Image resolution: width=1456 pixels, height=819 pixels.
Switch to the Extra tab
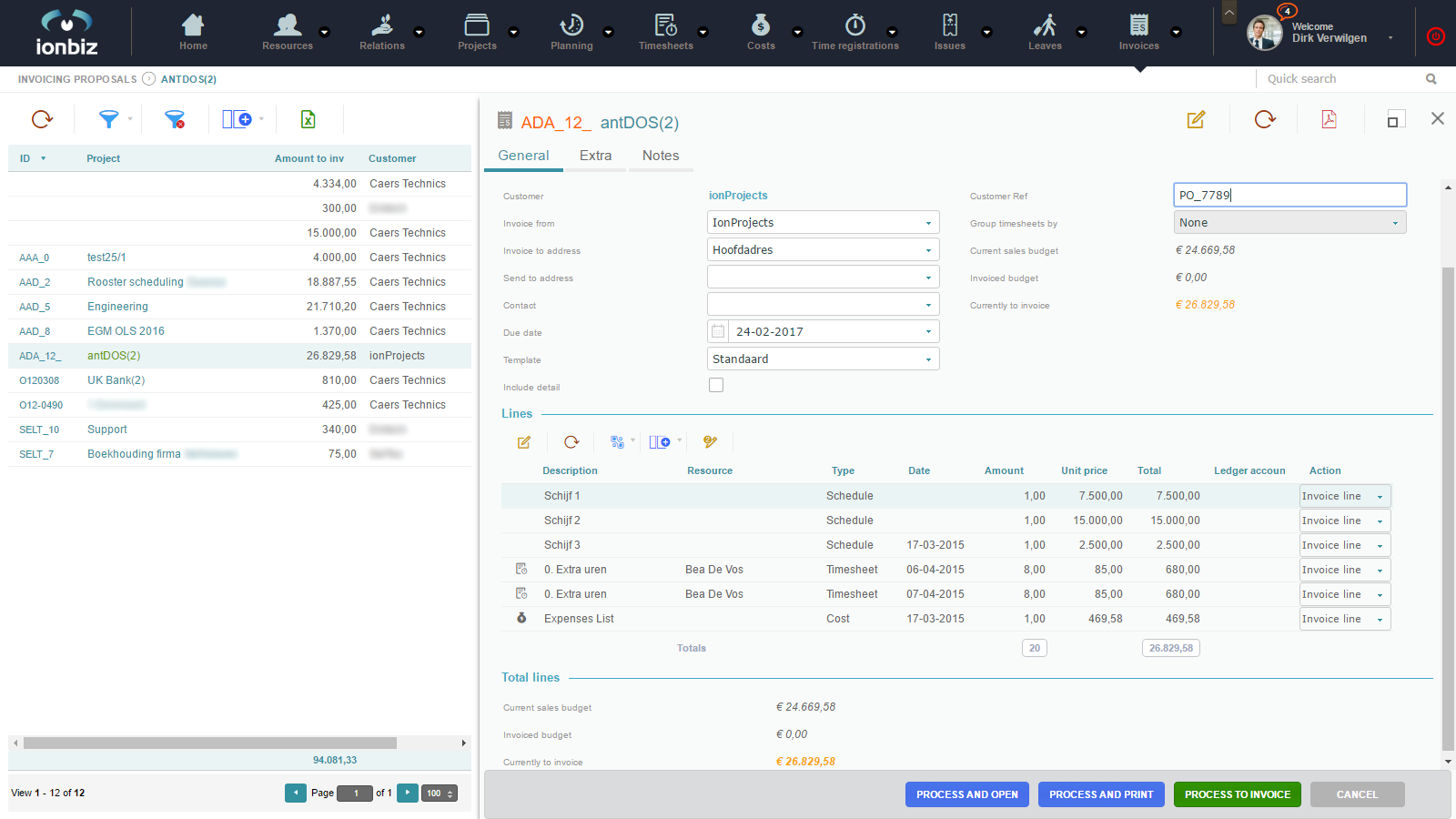[x=595, y=156]
